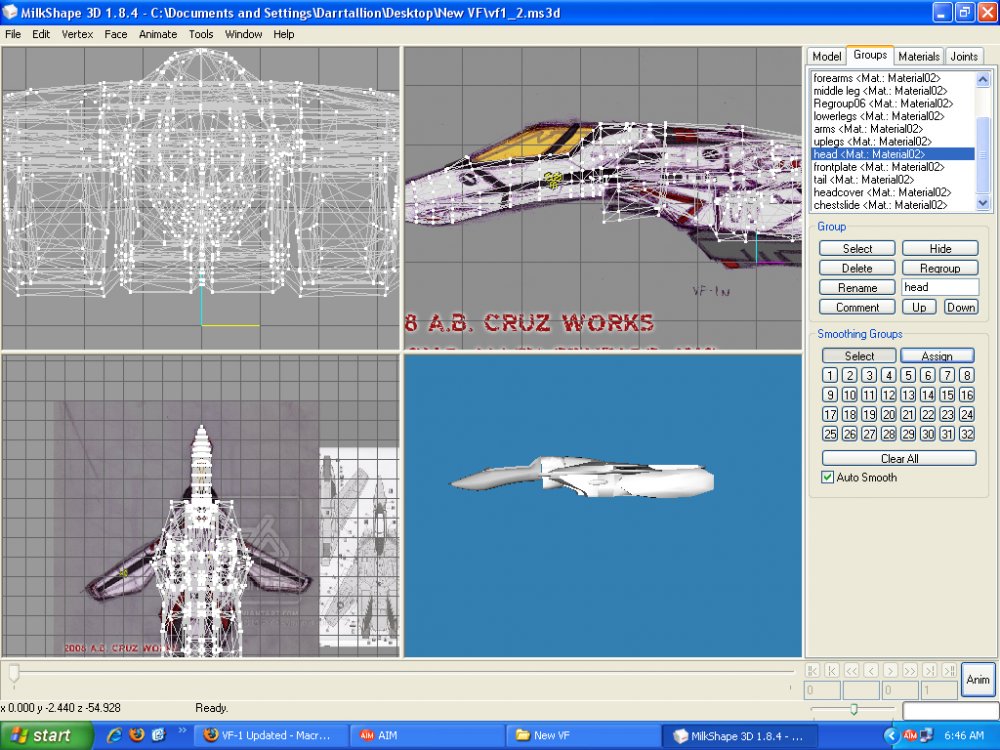Hide the selected group with Hide button
Image resolution: width=1000 pixels, height=750 pixels.
tap(940, 249)
